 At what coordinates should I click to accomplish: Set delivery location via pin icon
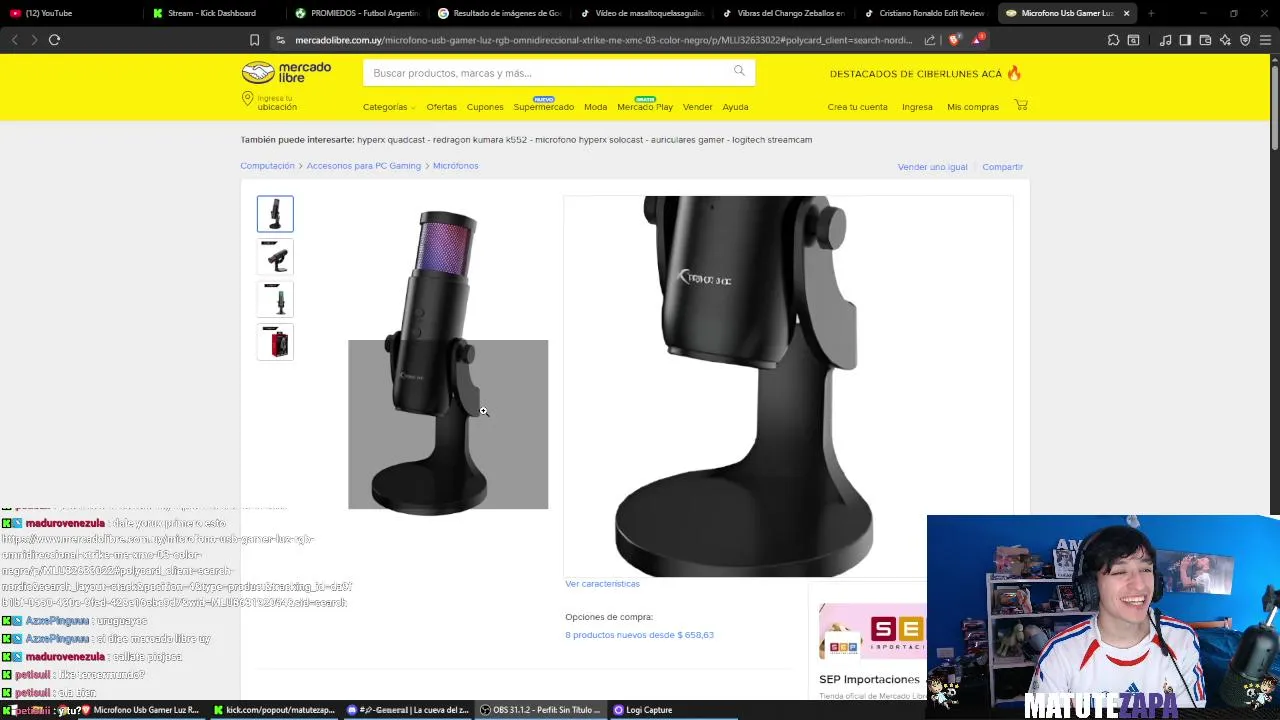(x=247, y=99)
